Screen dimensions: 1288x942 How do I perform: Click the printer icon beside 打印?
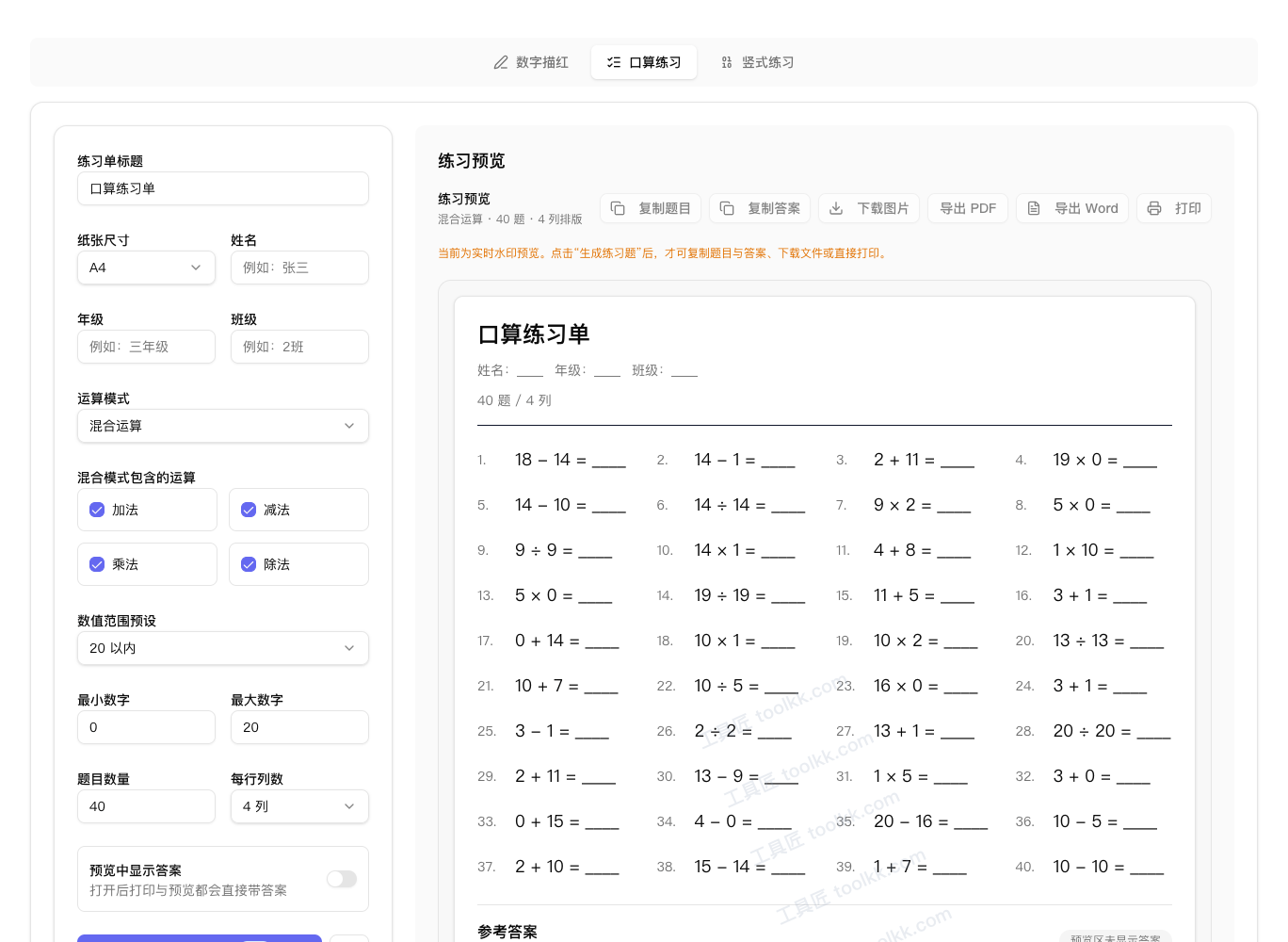(x=1154, y=208)
